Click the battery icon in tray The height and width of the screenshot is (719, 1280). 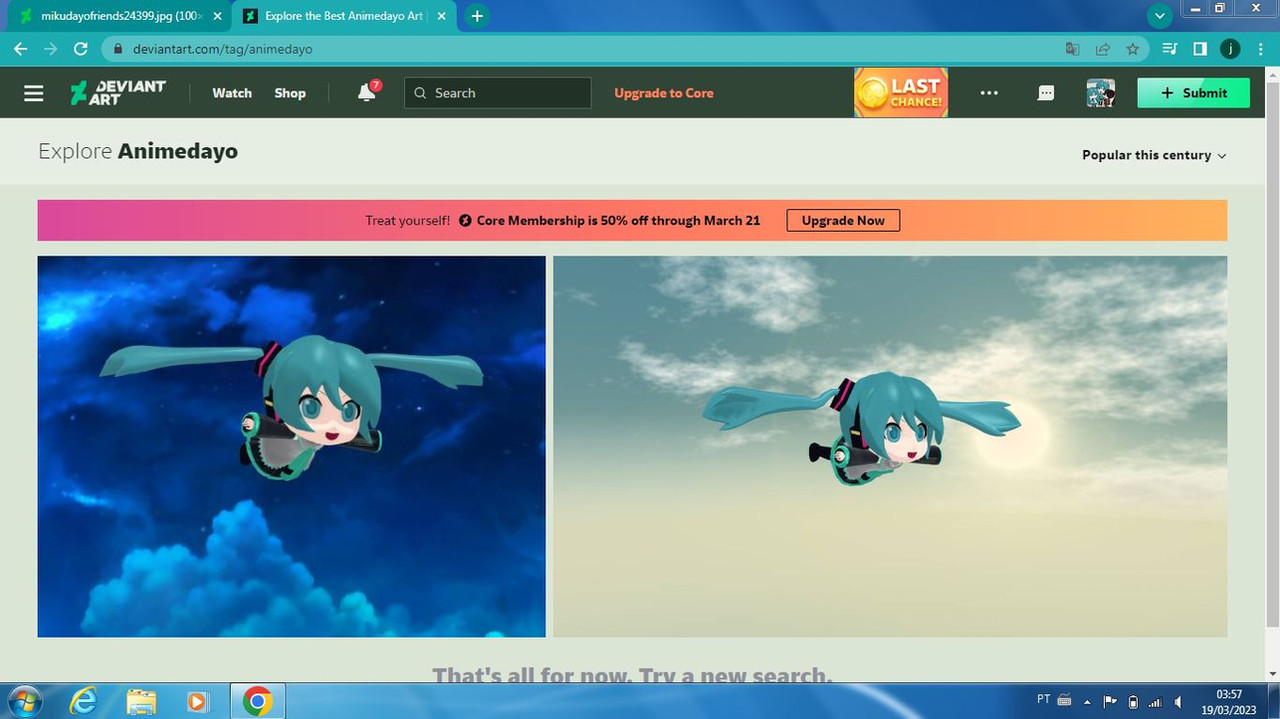coord(1133,701)
